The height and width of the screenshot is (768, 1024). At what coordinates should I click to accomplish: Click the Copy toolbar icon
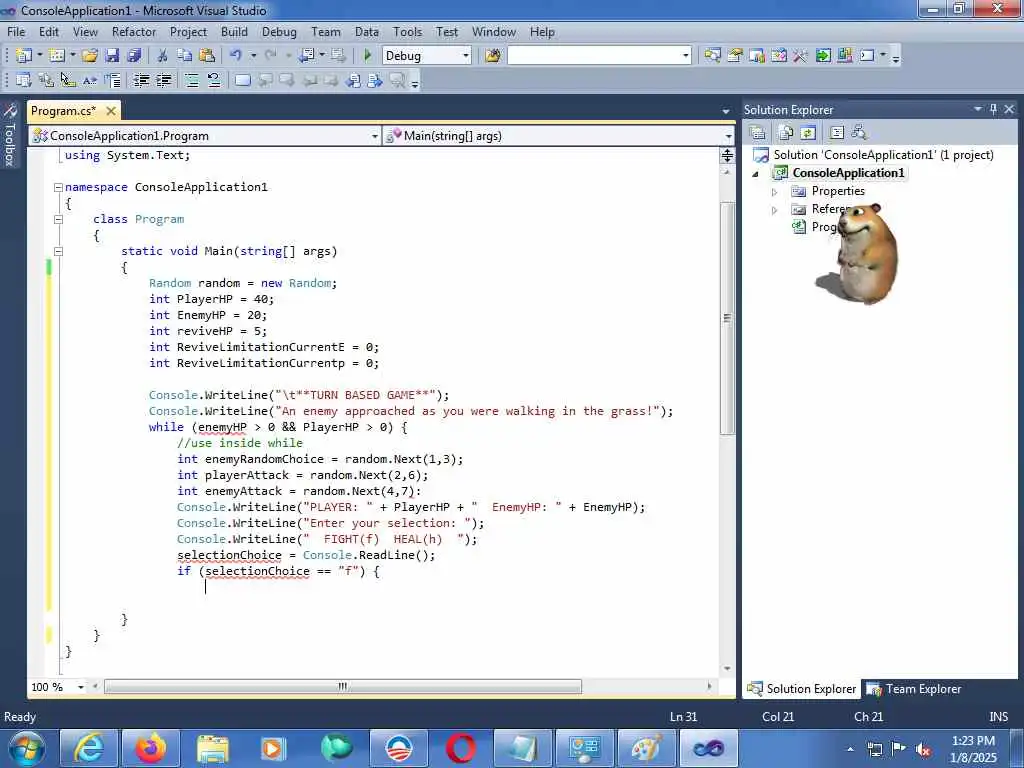[x=185, y=56]
